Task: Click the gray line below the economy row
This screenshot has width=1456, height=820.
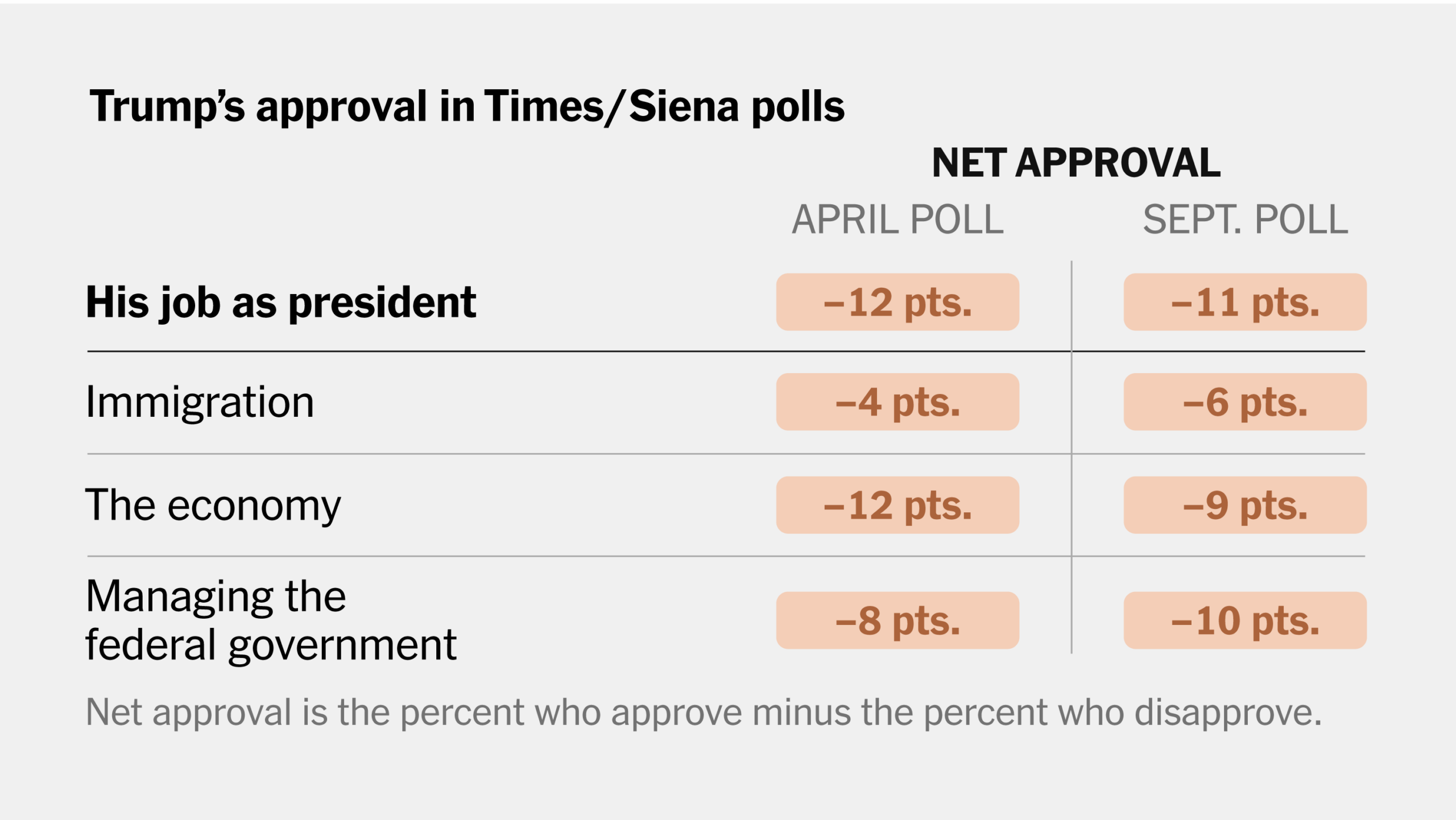Action: coord(569,556)
